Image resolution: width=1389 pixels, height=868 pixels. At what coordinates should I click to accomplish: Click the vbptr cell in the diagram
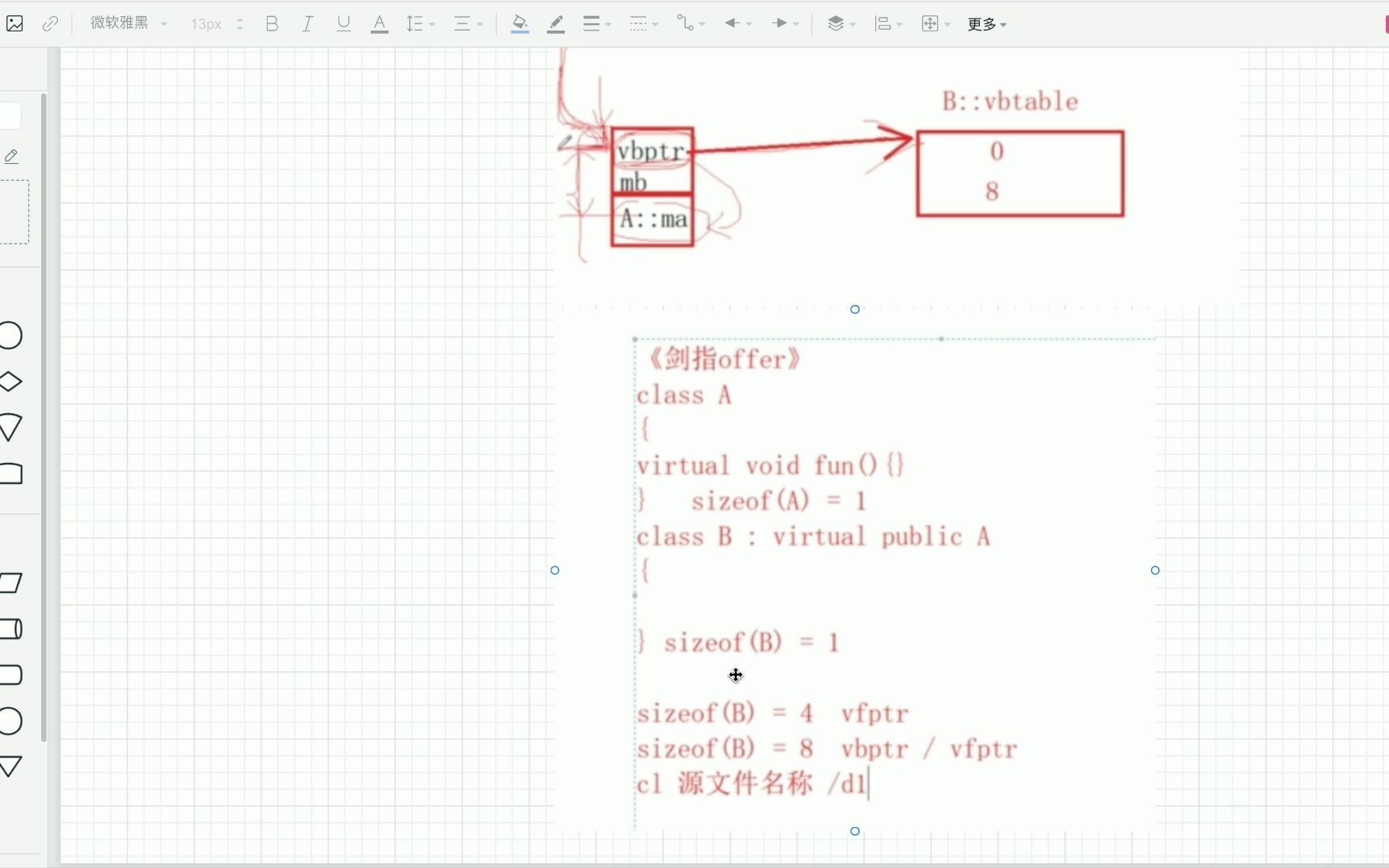(x=651, y=151)
